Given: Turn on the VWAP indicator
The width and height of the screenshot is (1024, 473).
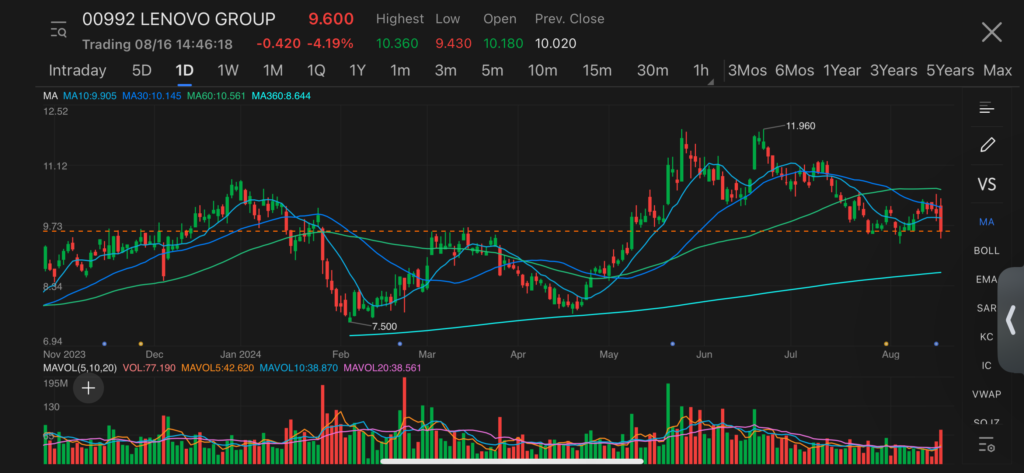Looking at the screenshot, I should click(x=987, y=395).
